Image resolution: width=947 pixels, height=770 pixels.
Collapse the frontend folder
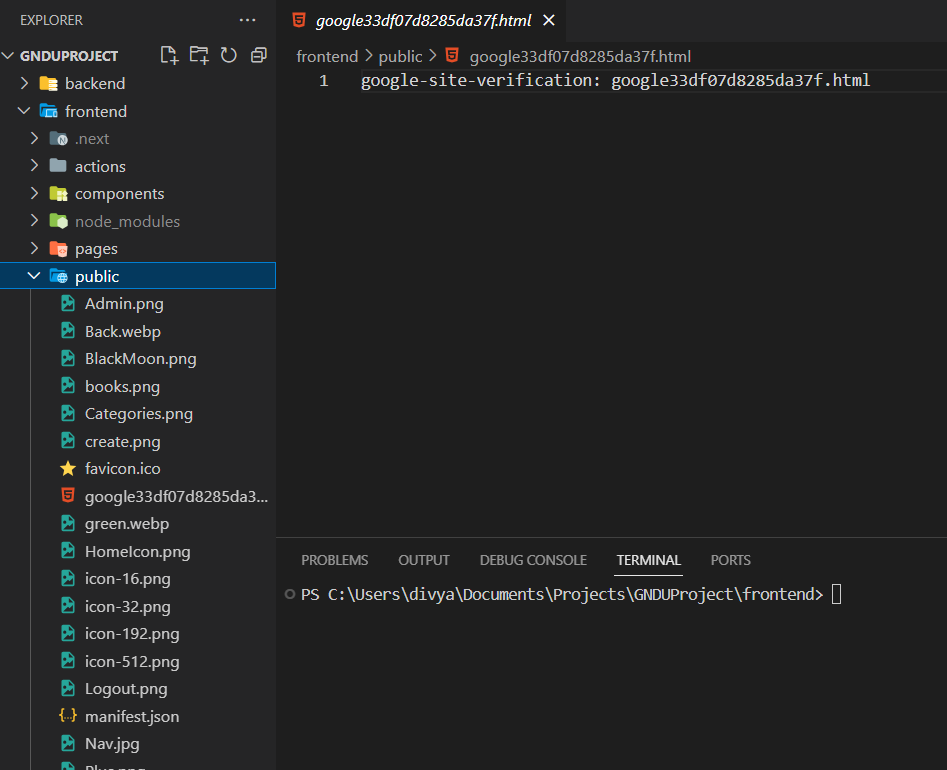95,111
